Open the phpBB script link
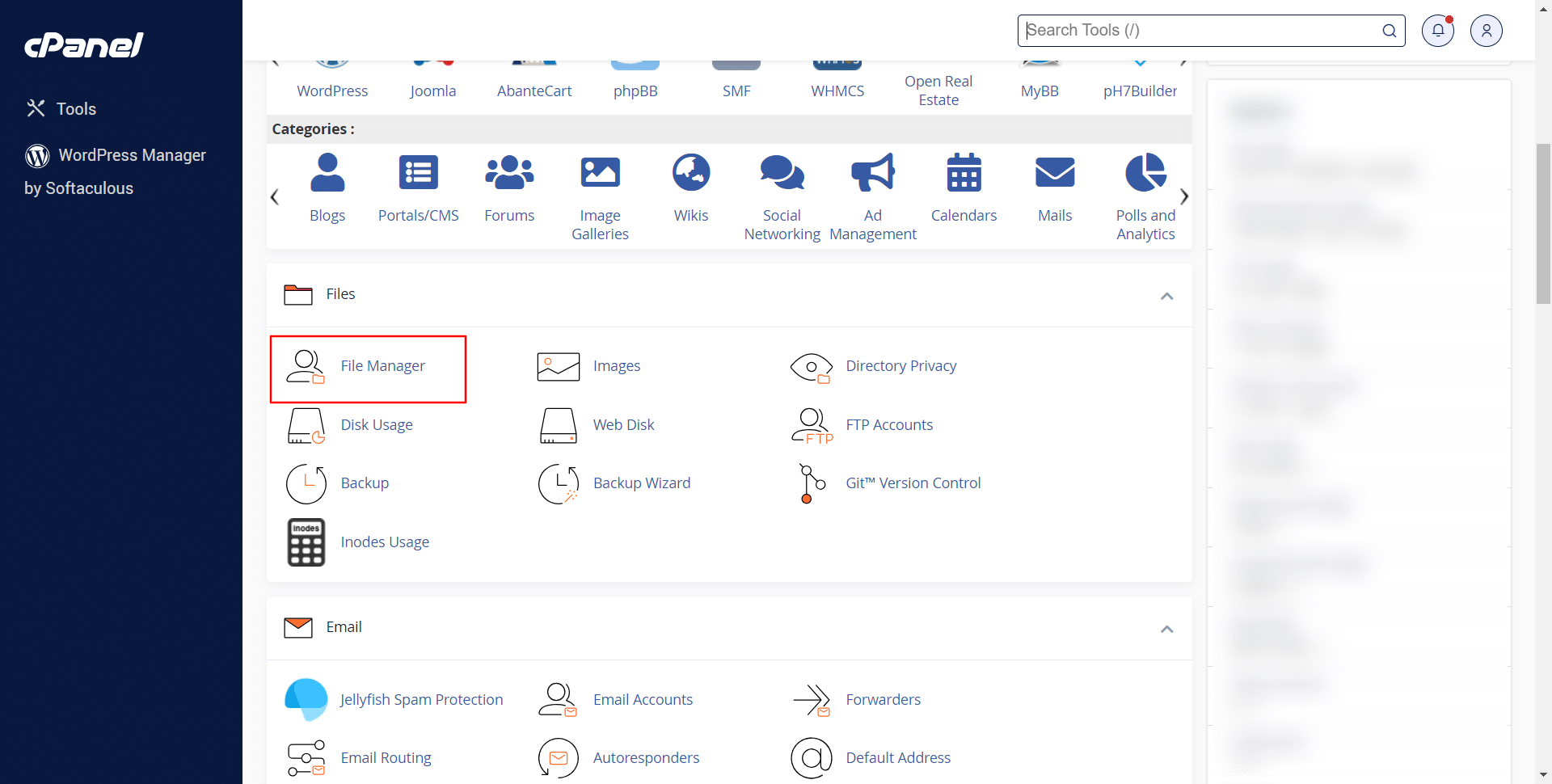 635,91
